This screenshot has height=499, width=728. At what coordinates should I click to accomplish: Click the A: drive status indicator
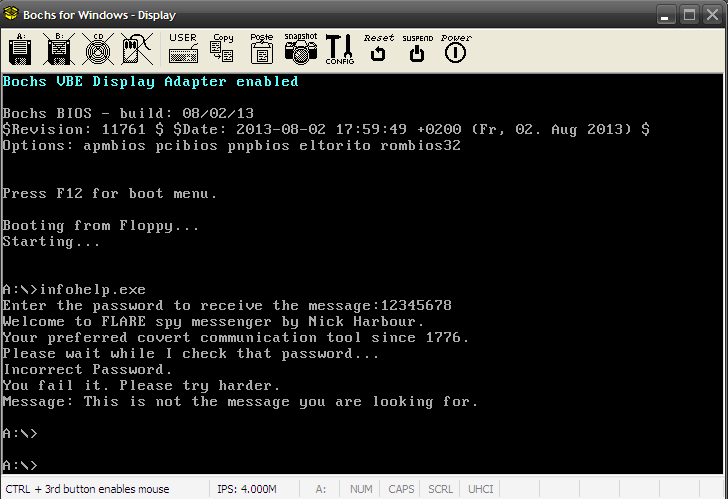pyautogui.click(x=321, y=489)
